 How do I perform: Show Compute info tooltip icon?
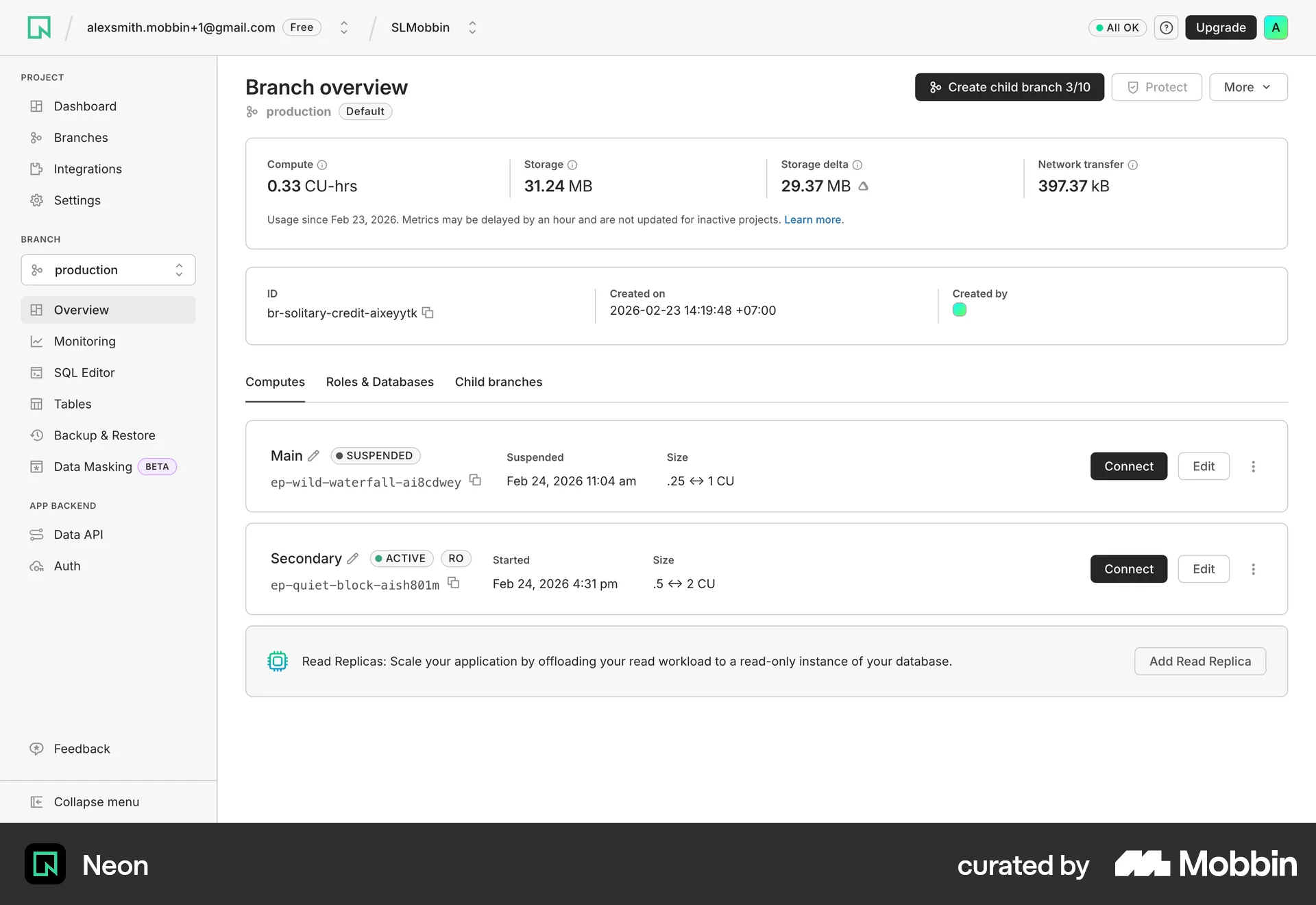click(x=322, y=165)
